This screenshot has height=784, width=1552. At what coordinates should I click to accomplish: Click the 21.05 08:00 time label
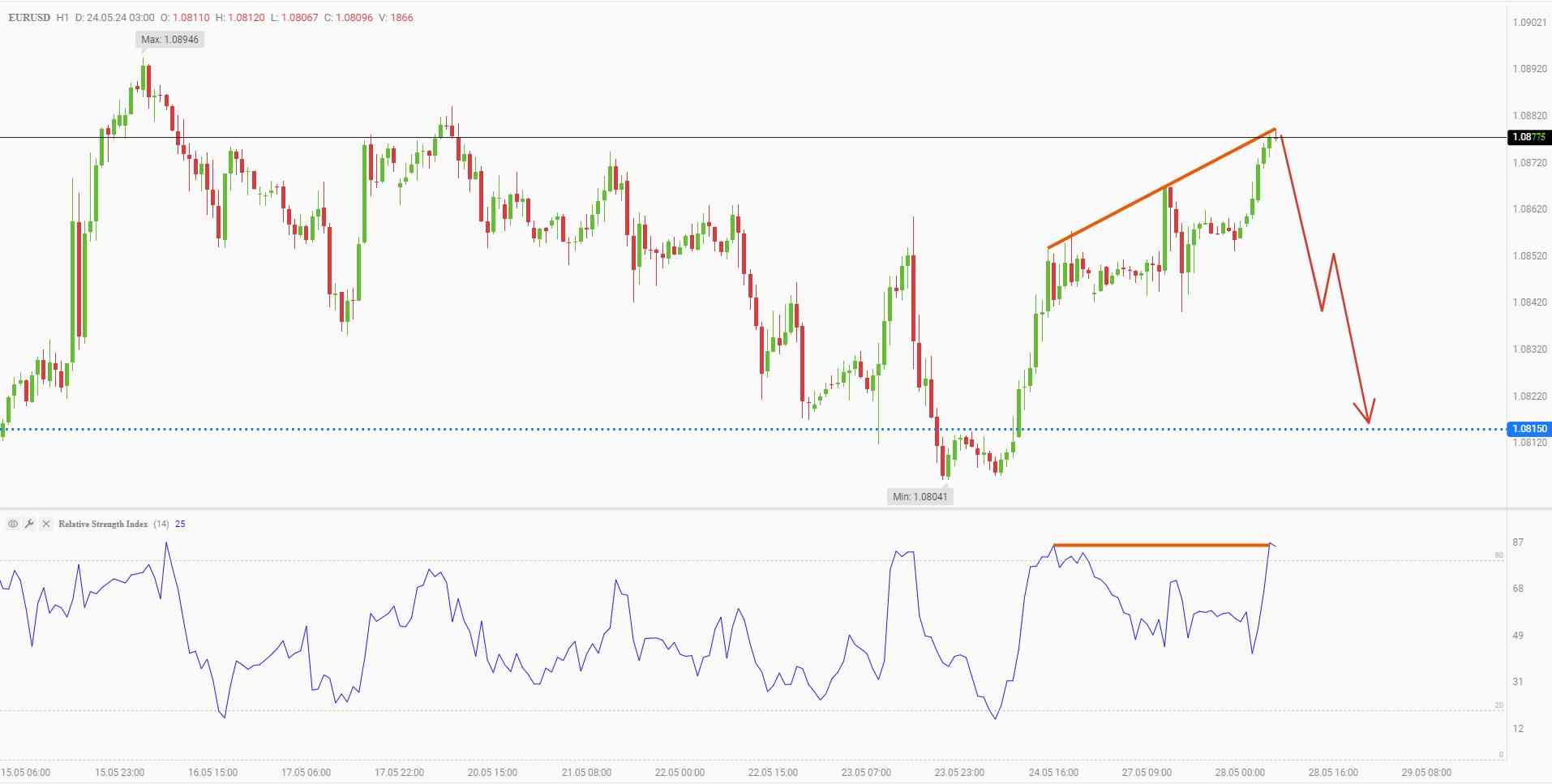pos(585,773)
